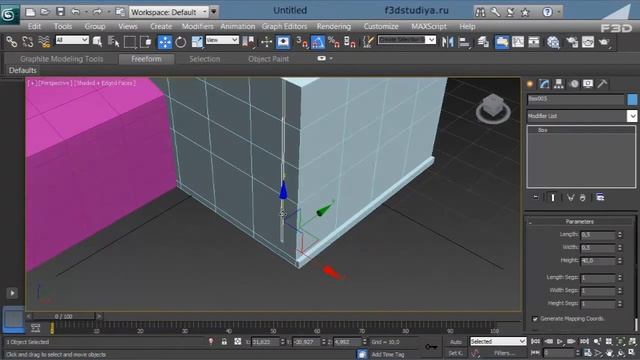
Task: Click the Add Time Tag label
Action: coord(388,354)
